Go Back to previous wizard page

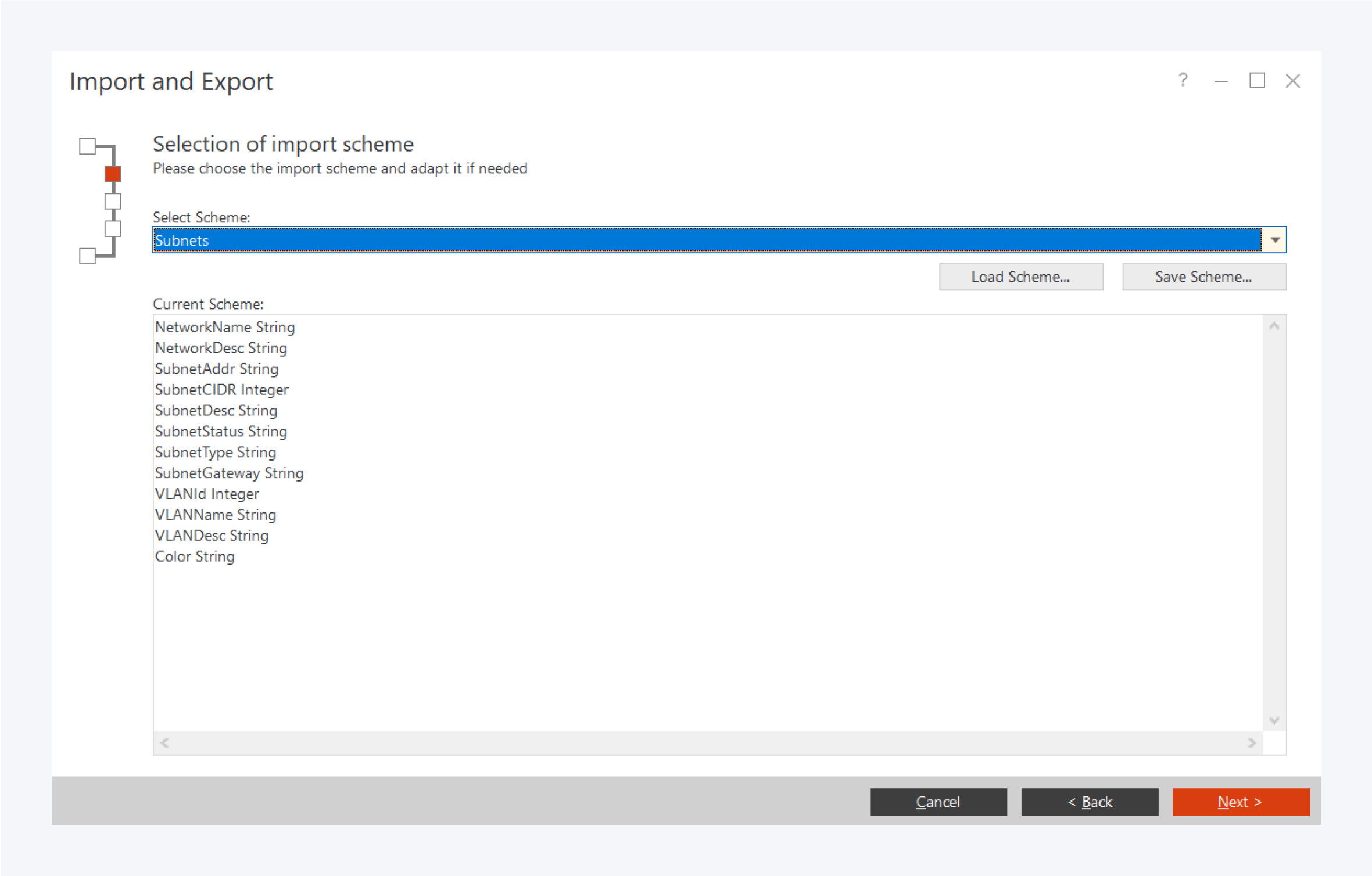coord(1089,802)
